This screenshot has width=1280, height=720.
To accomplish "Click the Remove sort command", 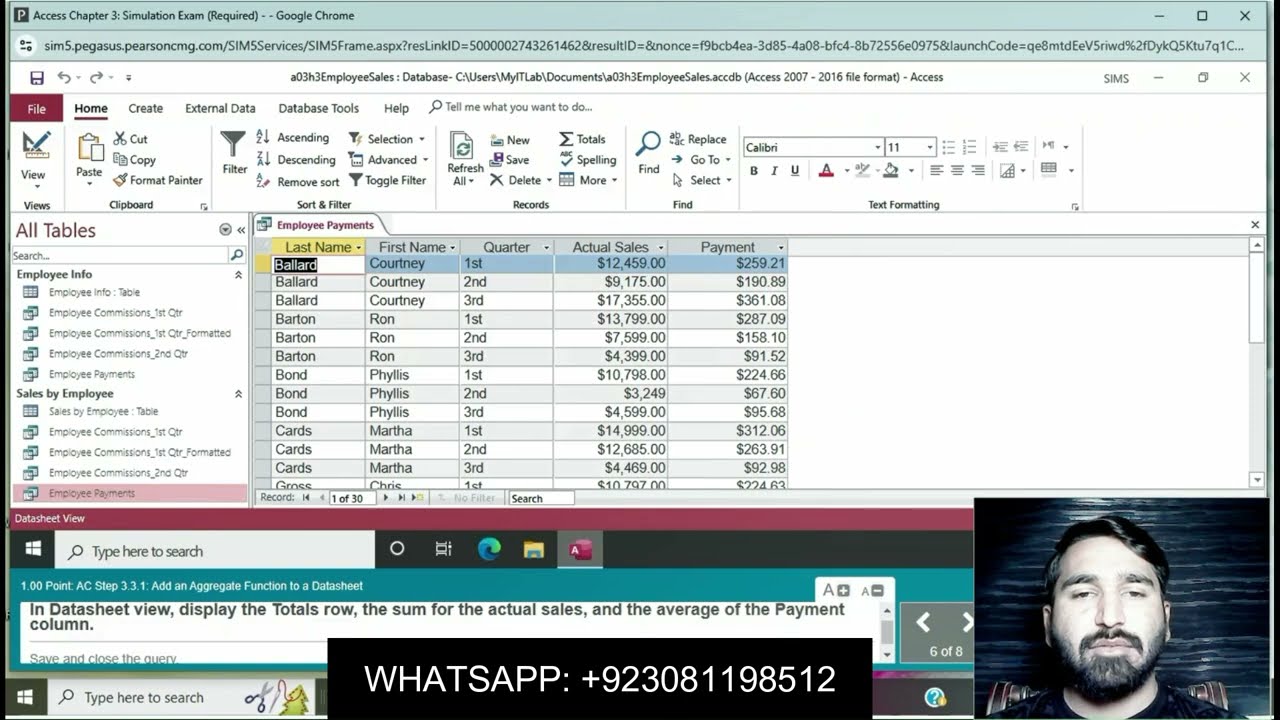I will click(x=298, y=182).
